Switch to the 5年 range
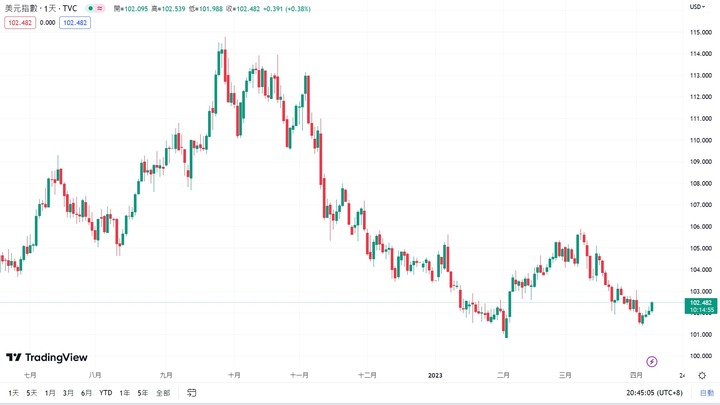This screenshot has height=405, width=720. coord(143,393)
